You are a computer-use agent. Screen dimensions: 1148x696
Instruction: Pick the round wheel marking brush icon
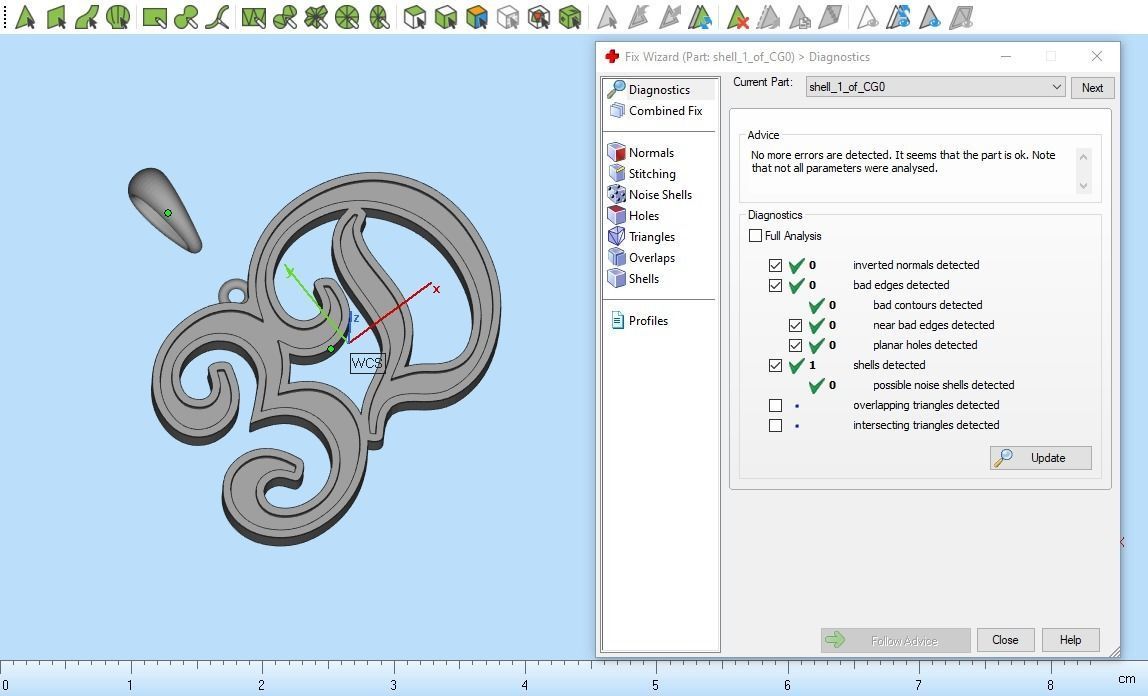[347, 17]
